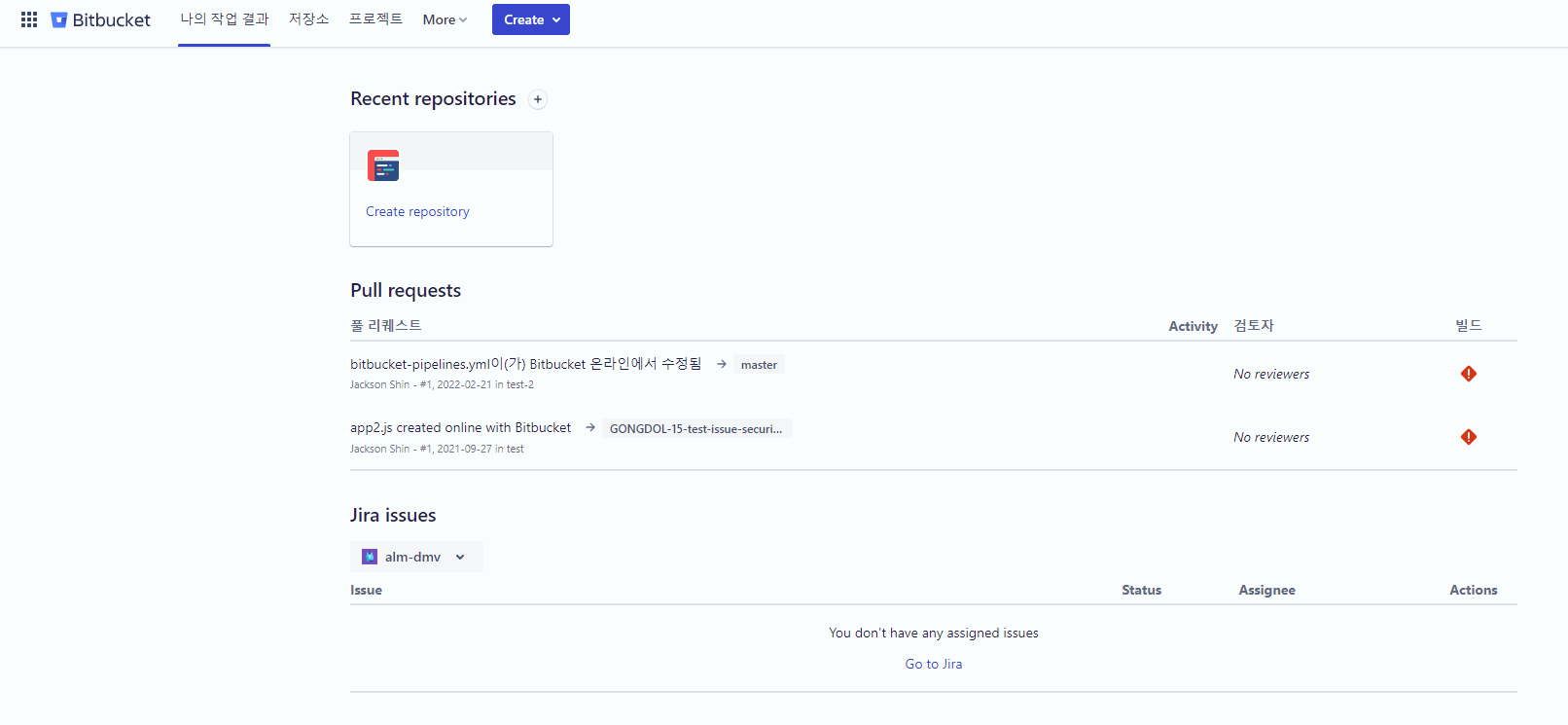Go to 저장소 menu item

pyautogui.click(x=308, y=19)
